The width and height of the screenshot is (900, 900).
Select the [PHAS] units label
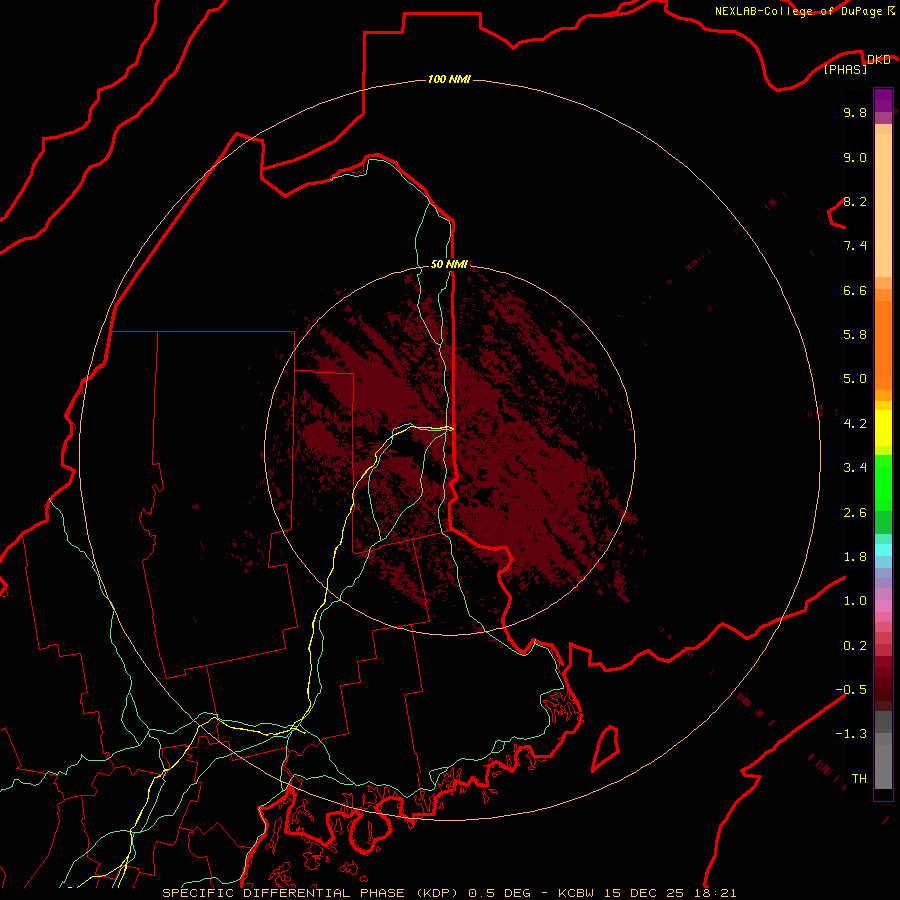(845, 70)
